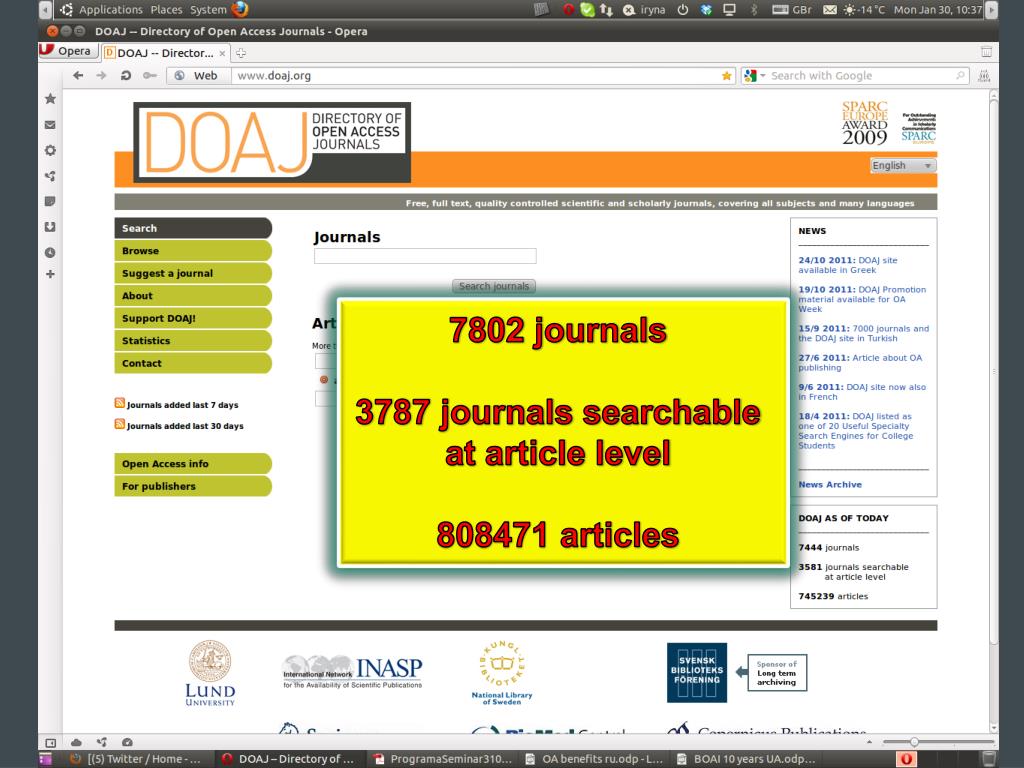The width and height of the screenshot is (1024, 768).
Task: Open news 18/4 2011 DOAJ listed item
Action: (856, 431)
